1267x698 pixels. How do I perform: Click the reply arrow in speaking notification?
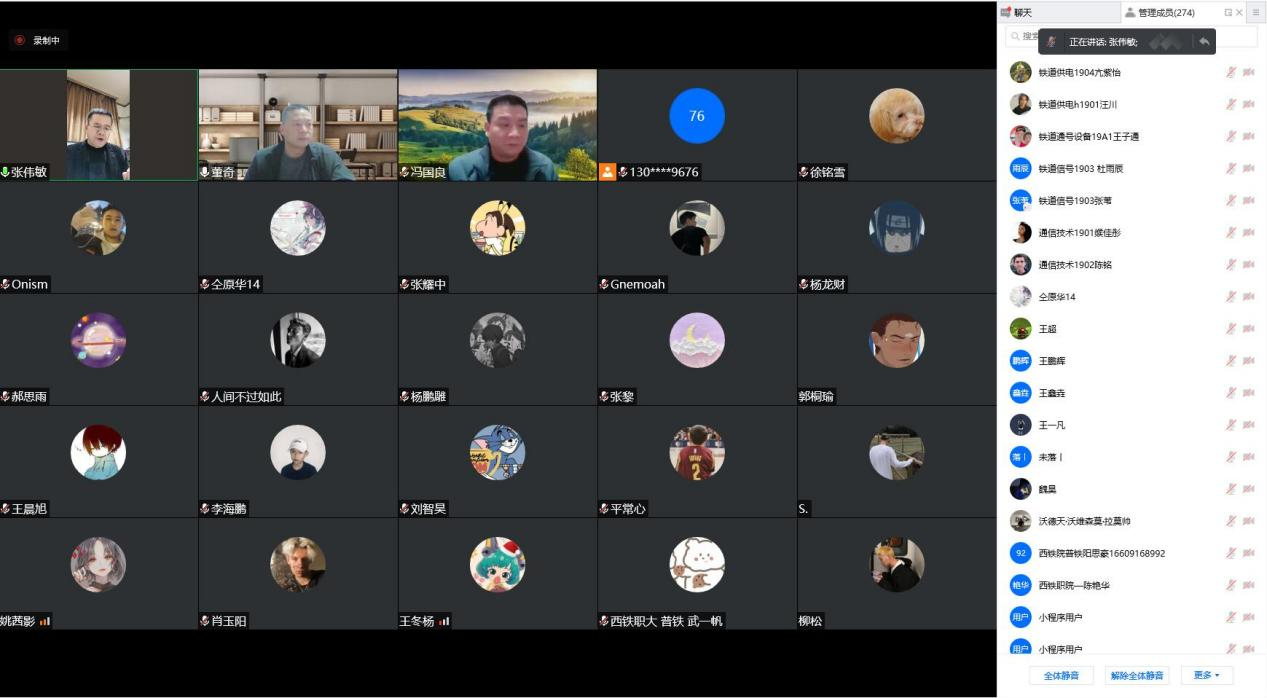point(1204,41)
